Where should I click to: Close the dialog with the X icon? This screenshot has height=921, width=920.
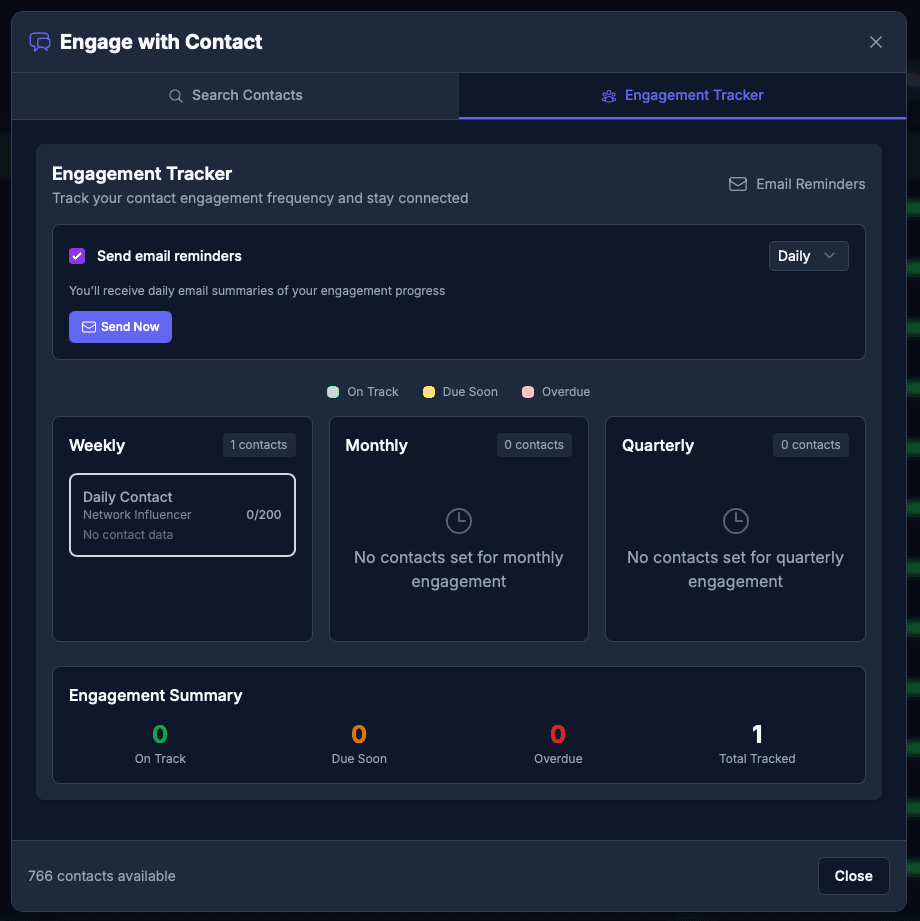tap(876, 42)
